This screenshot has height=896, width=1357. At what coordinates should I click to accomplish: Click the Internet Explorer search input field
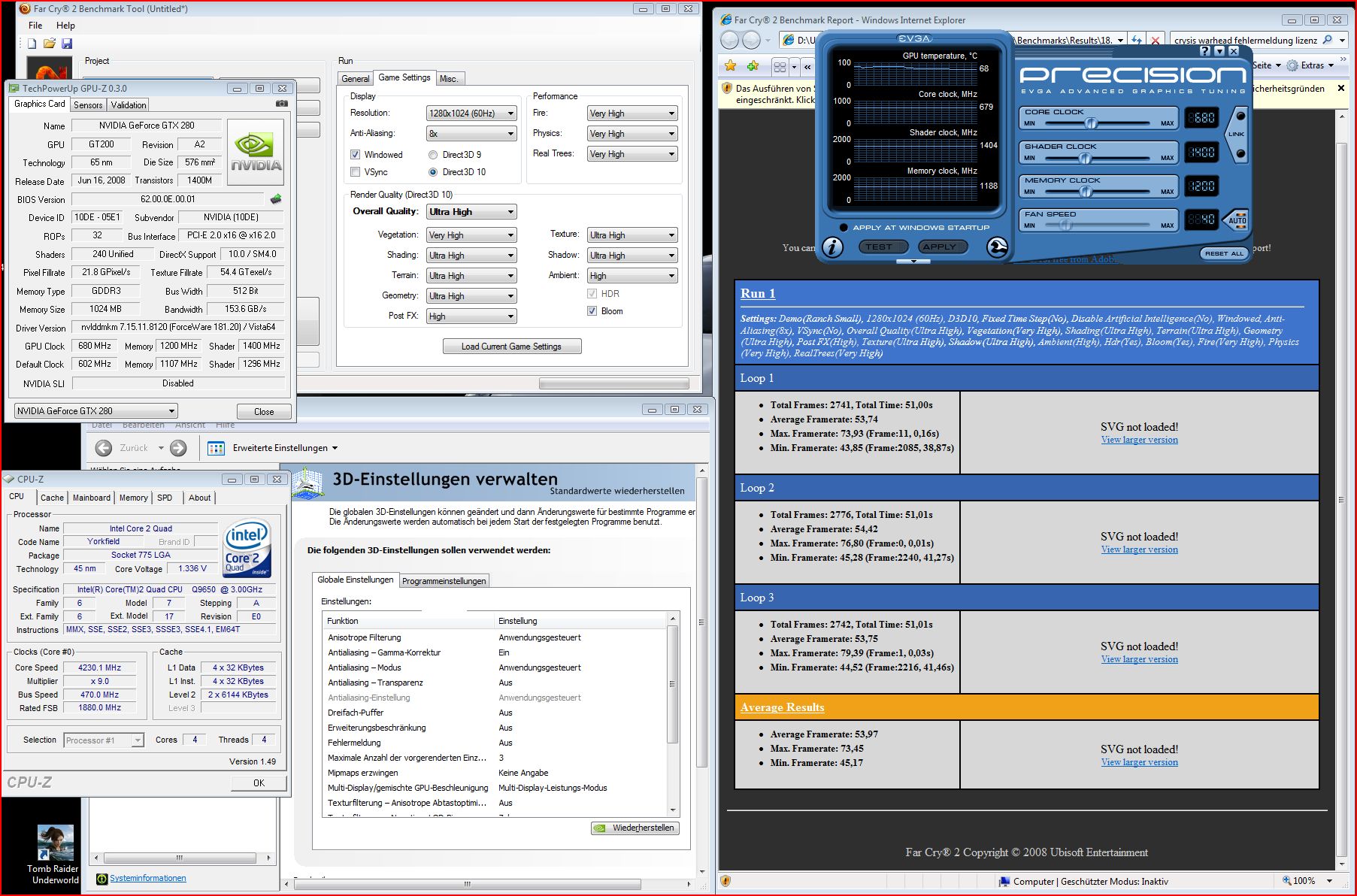1245,40
